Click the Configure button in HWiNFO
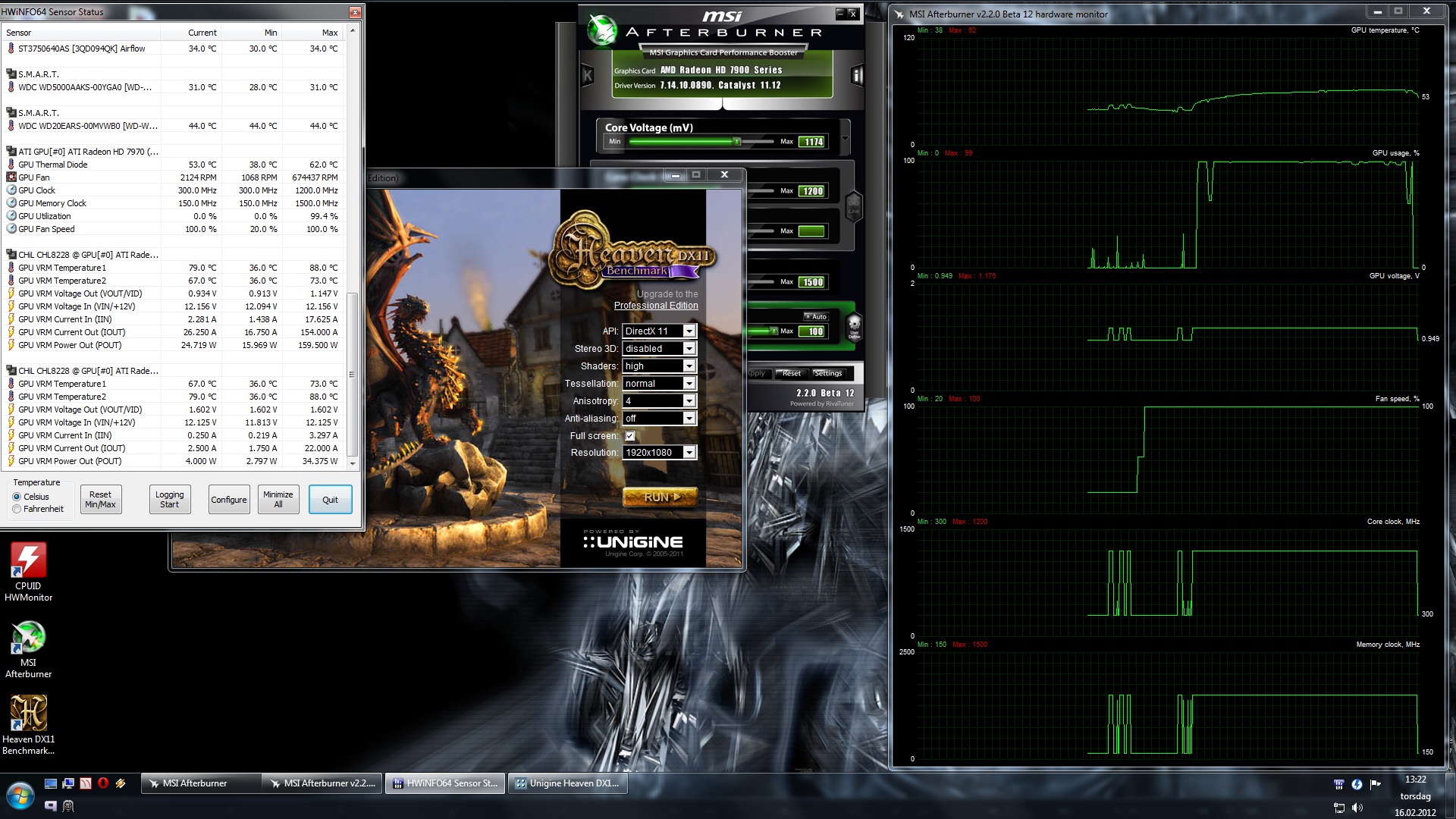Screen dimensions: 1456x819 pos(229,500)
